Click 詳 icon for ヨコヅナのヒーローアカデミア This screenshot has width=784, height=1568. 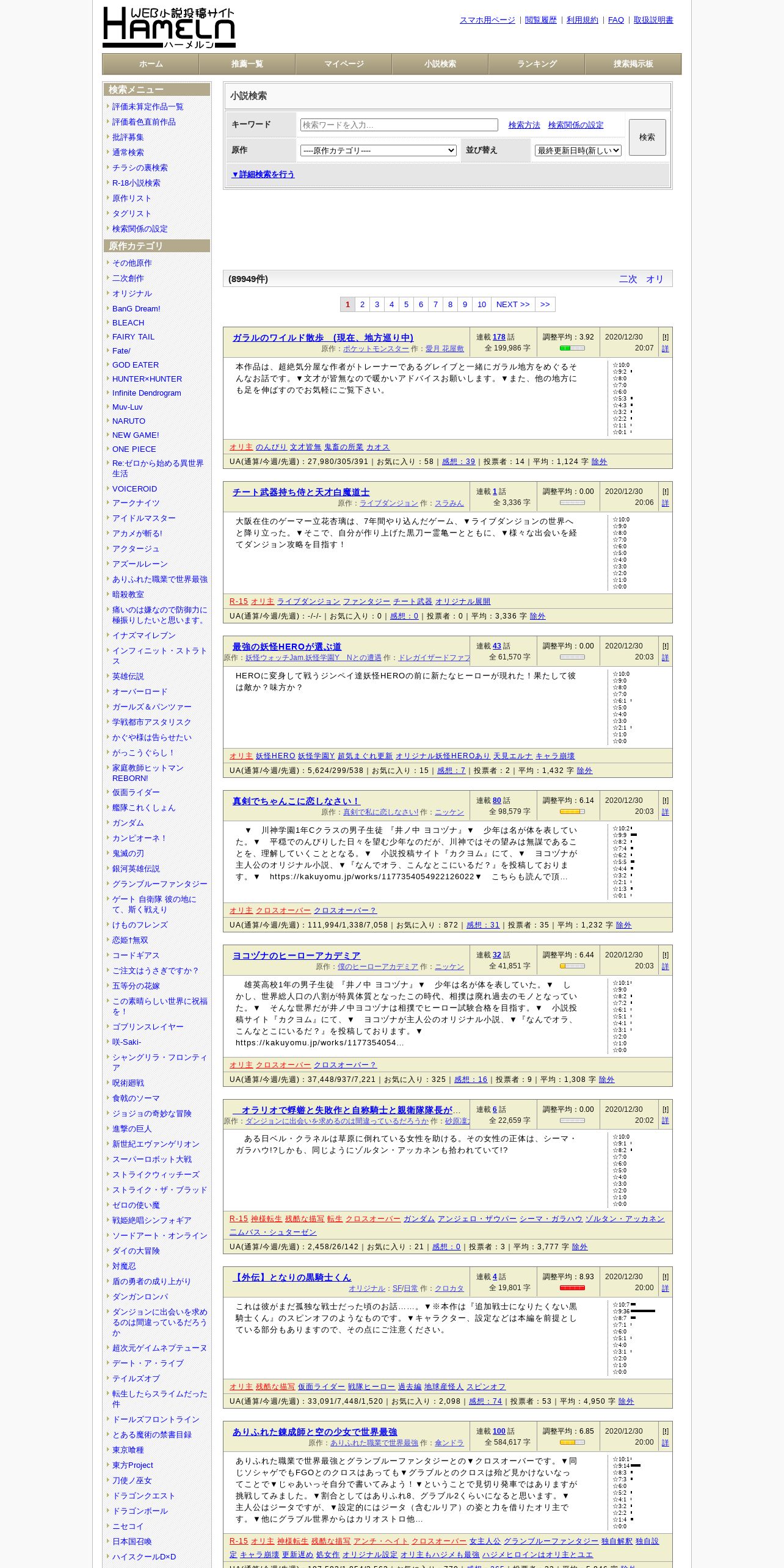pyautogui.click(x=665, y=967)
